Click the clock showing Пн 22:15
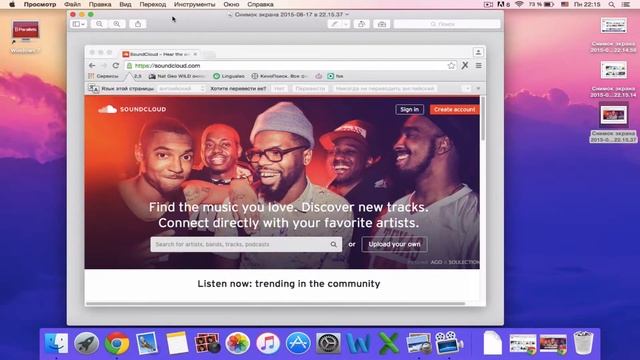Viewport: 640px width, 360px height. coord(587,4)
